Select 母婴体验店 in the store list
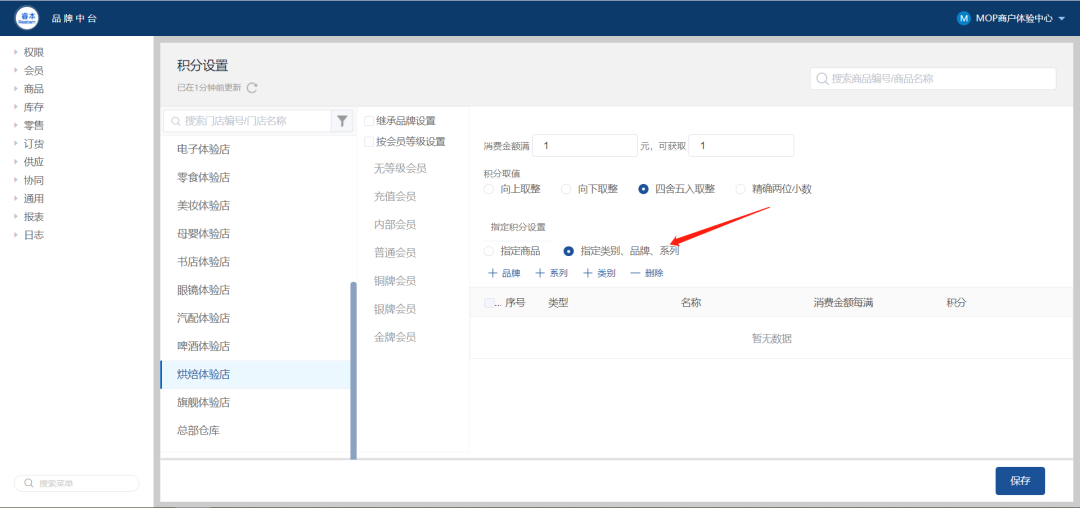 click(x=256, y=233)
